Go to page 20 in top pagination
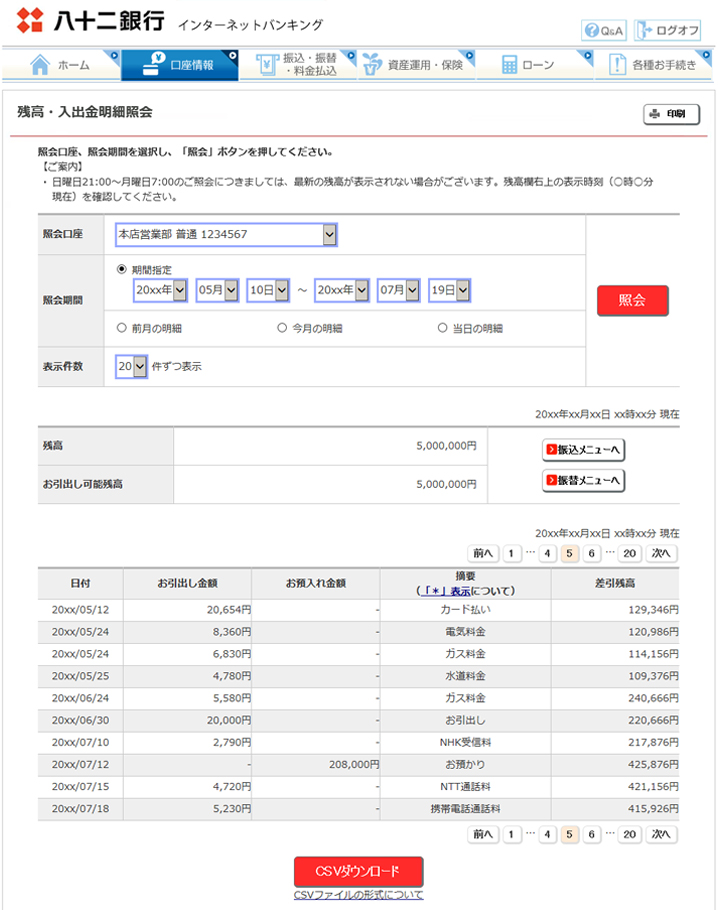 [630, 553]
